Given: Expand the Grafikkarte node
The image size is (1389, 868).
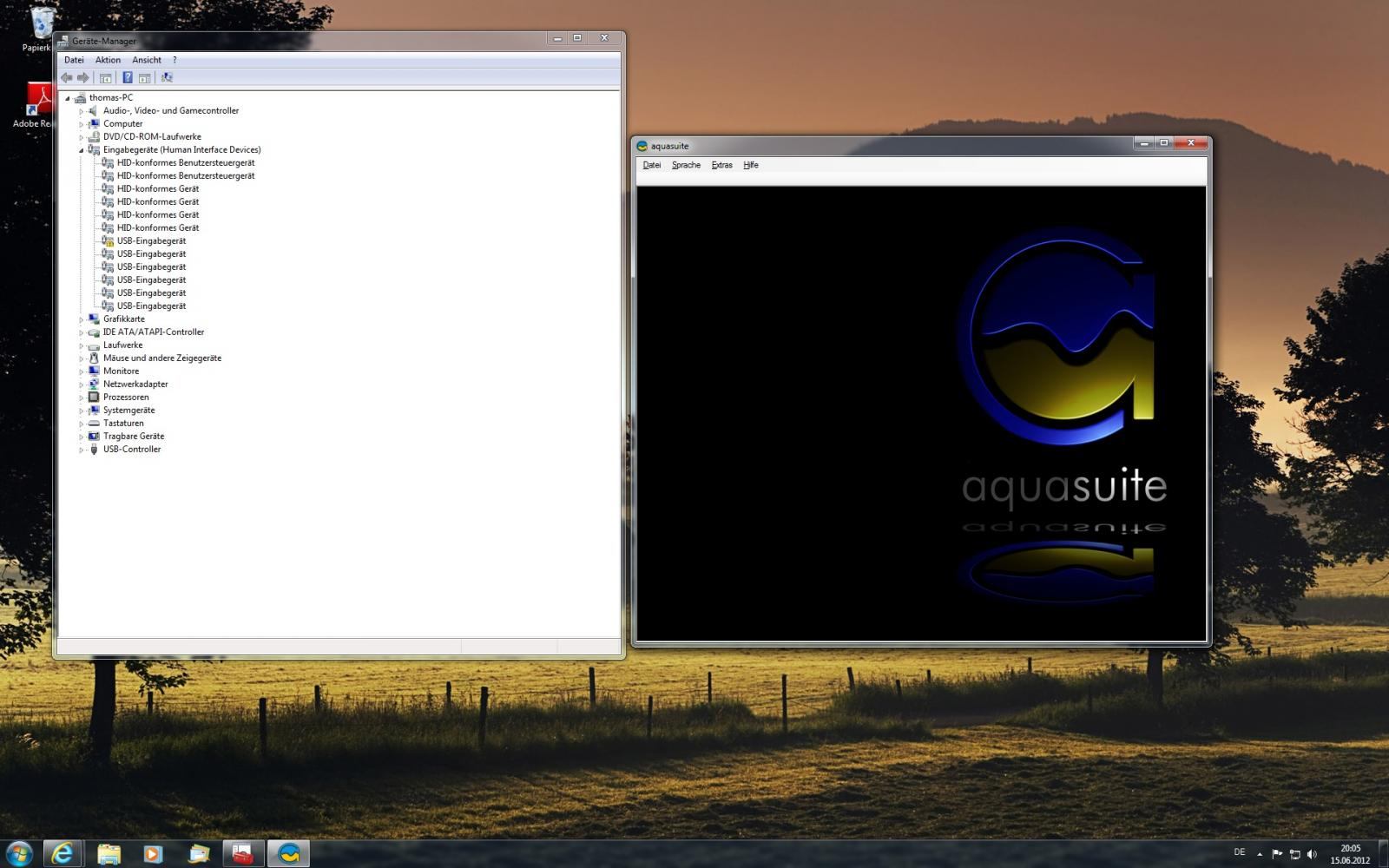Looking at the screenshot, I should pos(82,319).
